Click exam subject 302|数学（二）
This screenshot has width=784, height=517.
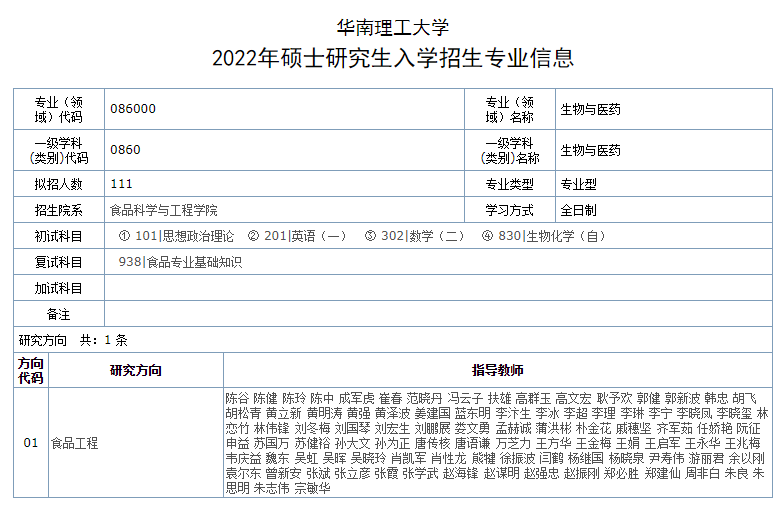coord(423,236)
